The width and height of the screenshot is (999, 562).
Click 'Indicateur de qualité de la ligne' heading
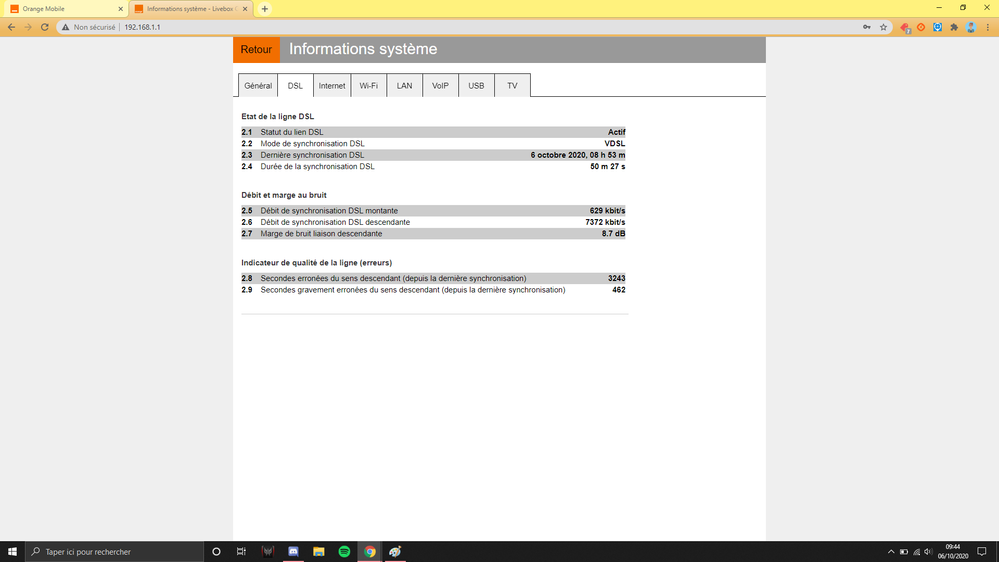coord(317,263)
